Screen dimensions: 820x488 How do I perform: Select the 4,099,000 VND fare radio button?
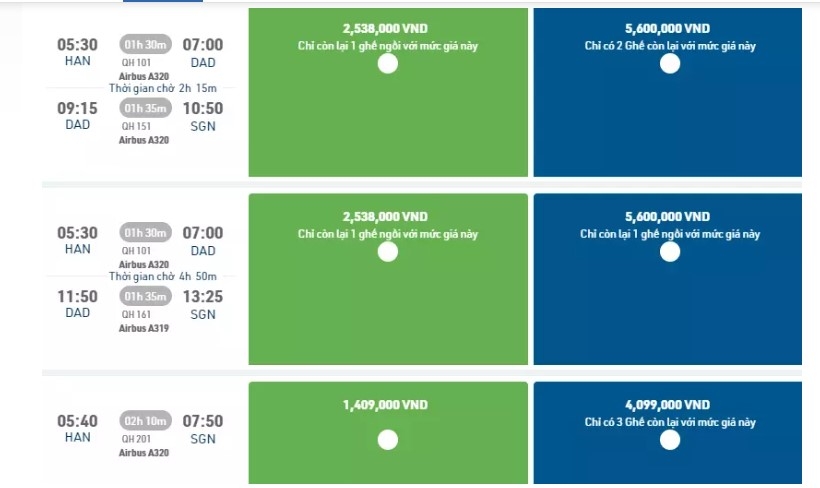[670, 439]
